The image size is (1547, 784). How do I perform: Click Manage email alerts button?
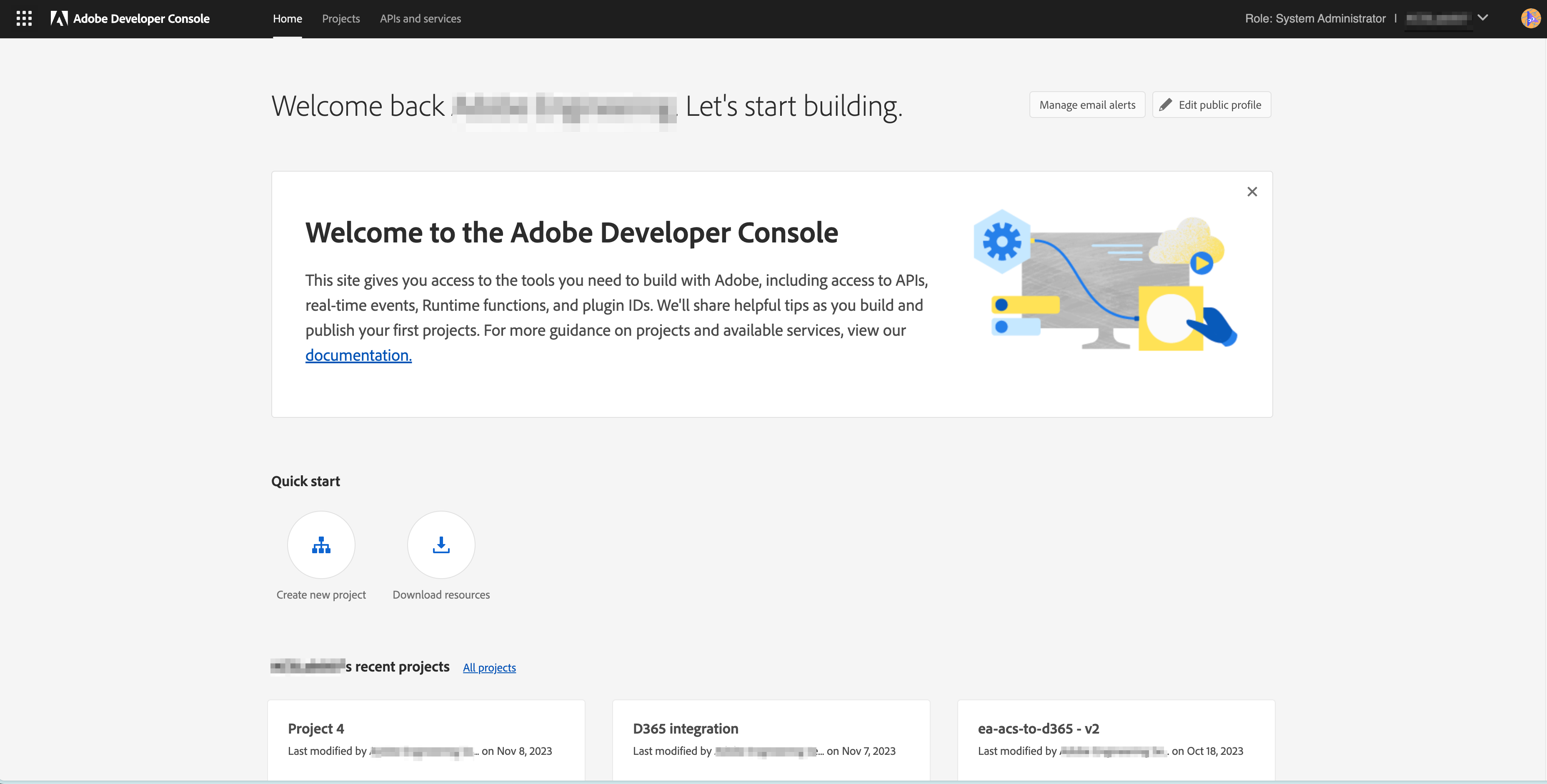click(1087, 105)
